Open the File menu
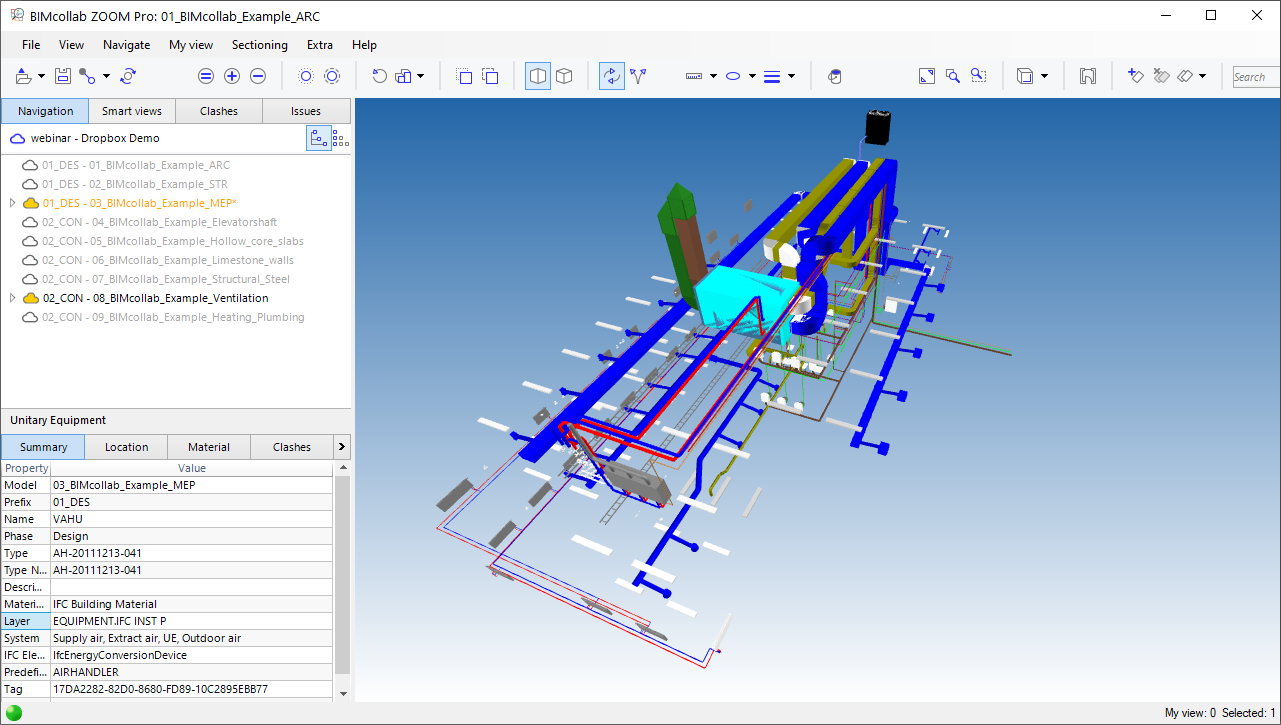 tap(31, 45)
